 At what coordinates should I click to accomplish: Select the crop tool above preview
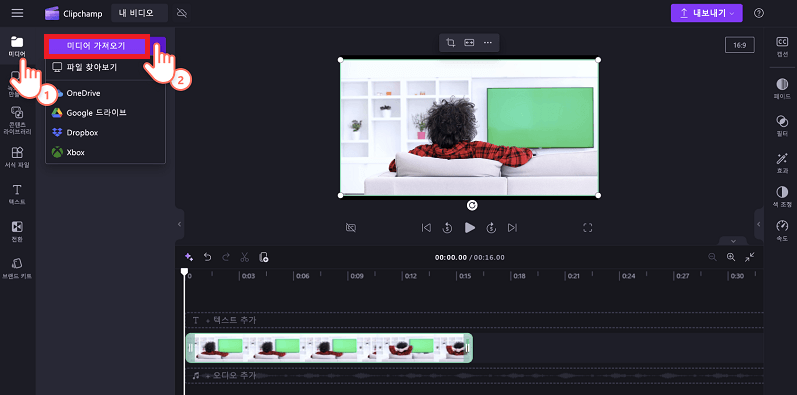tap(450, 43)
